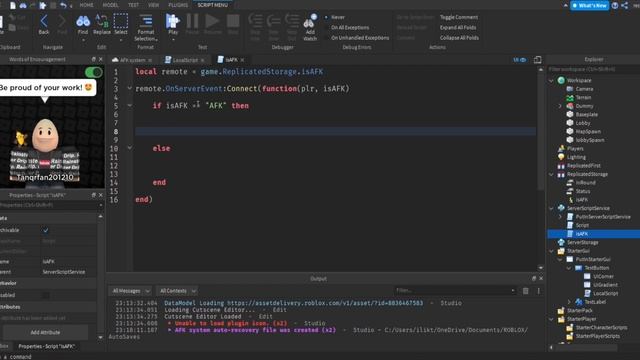The width and height of the screenshot is (640, 360).
Task: Open the Output panel options menu
Action: pyautogui.click(x=538, y=291)
